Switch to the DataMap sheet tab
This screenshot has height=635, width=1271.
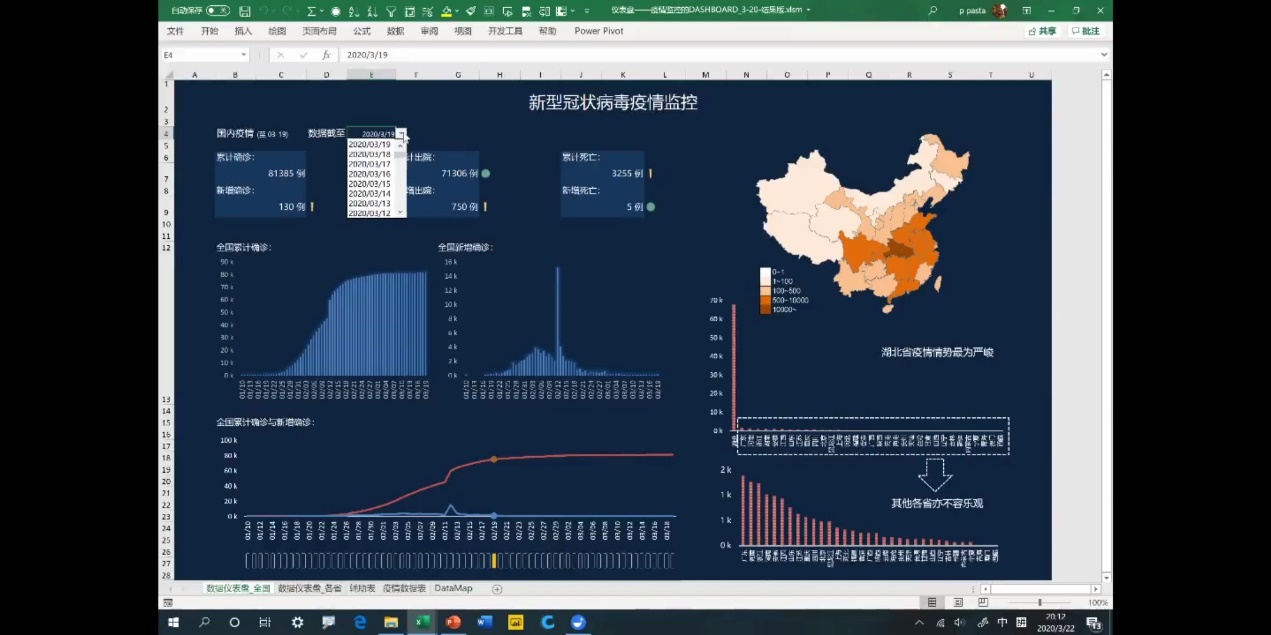pyautogui.click(x=453, y=589)
